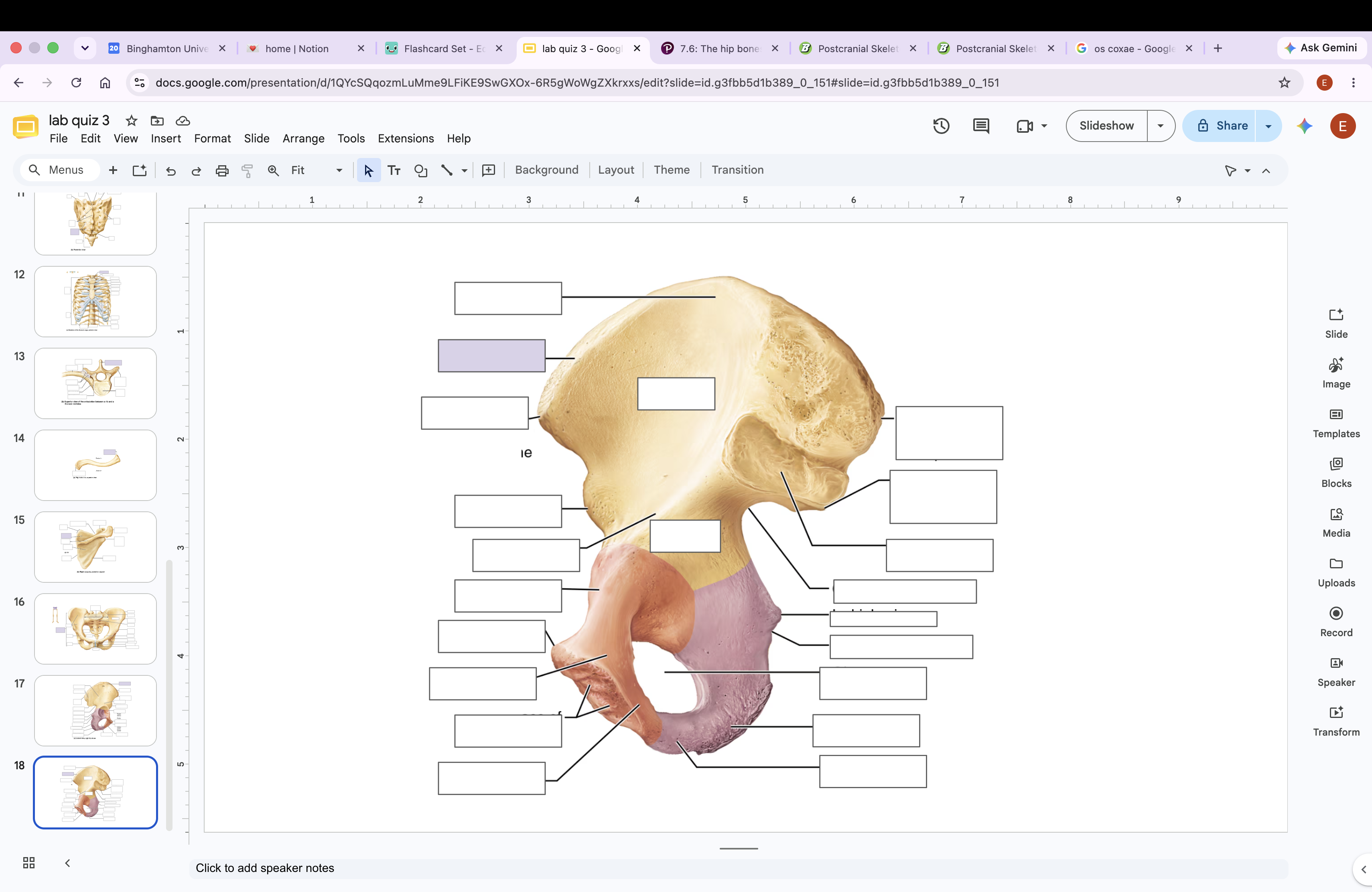Open Templates in the side panel
The image size is (1372, 892).
pyautogui.click(x=1335, y=423)
